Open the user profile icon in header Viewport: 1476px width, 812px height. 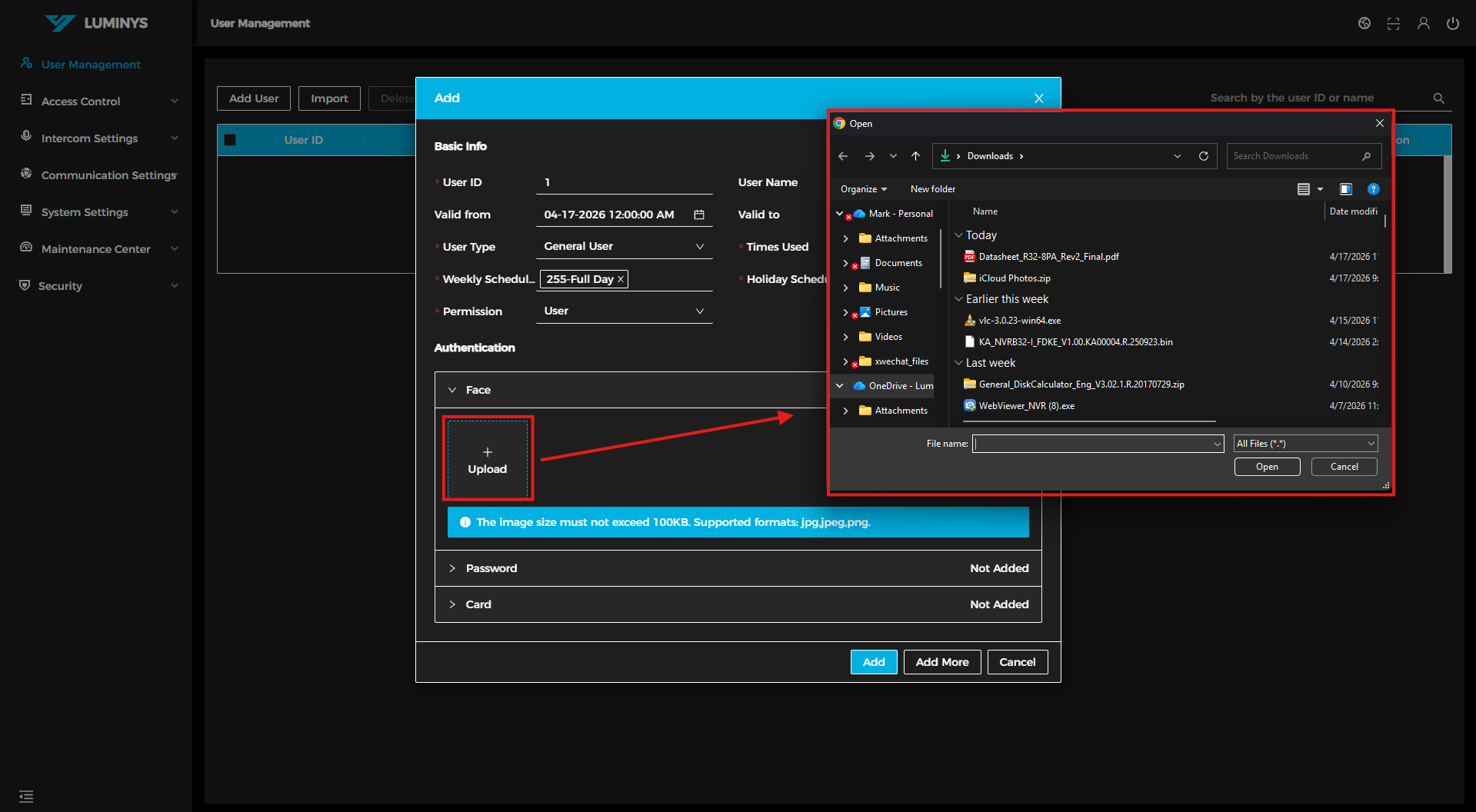point(1423,24)
